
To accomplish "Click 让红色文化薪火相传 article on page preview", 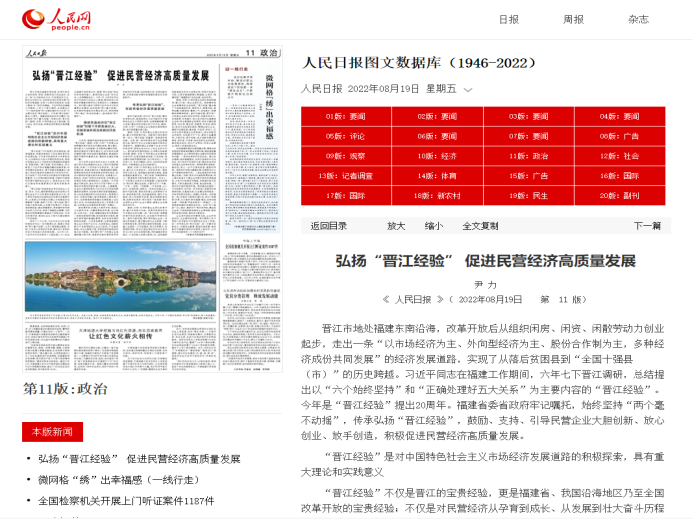I will [121, 336].
